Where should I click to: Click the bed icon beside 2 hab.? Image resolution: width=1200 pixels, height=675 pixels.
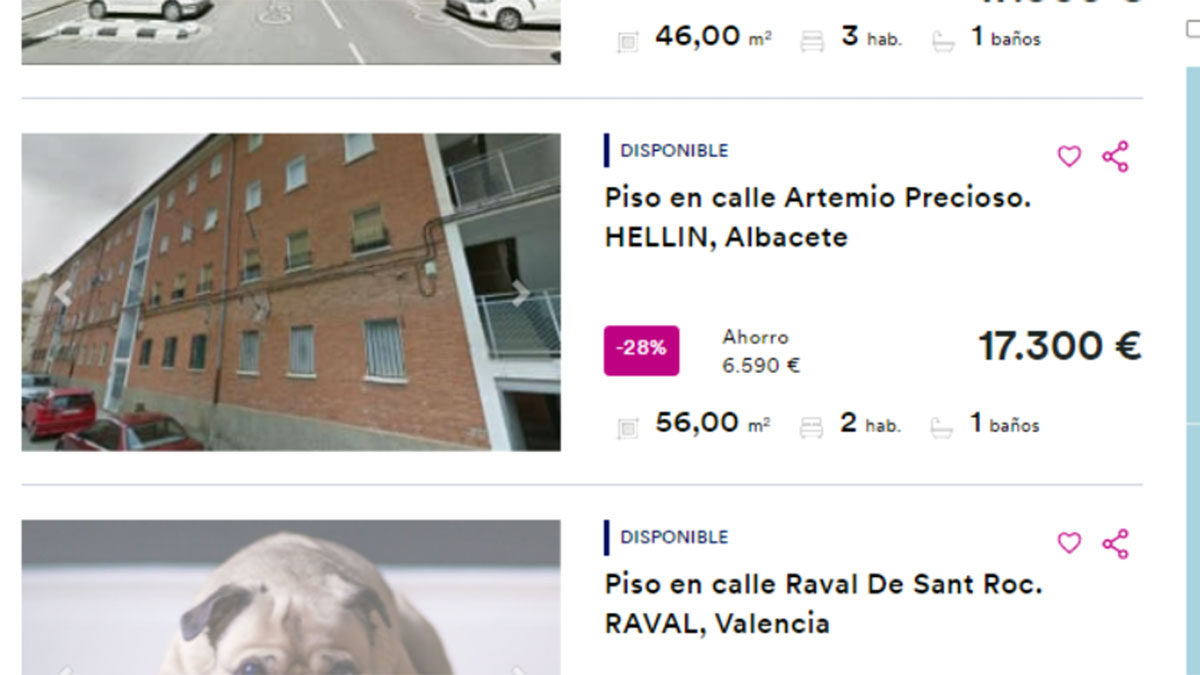click(x=811, y=428)
